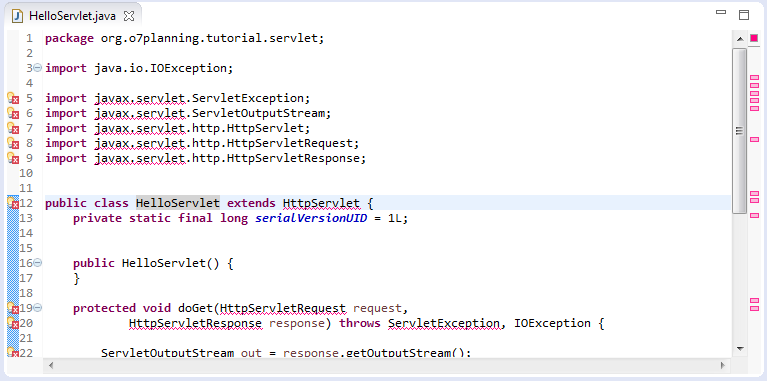
Task: Click error quick-fix marker on line 6
Action: click(x=13, y=113)
